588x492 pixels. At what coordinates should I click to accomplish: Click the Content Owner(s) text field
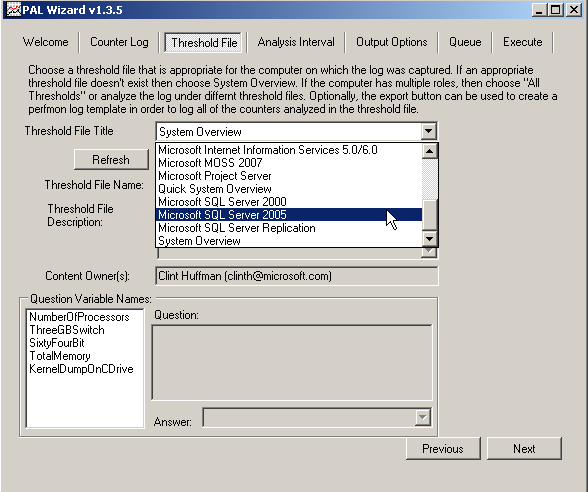pos(297,276)
